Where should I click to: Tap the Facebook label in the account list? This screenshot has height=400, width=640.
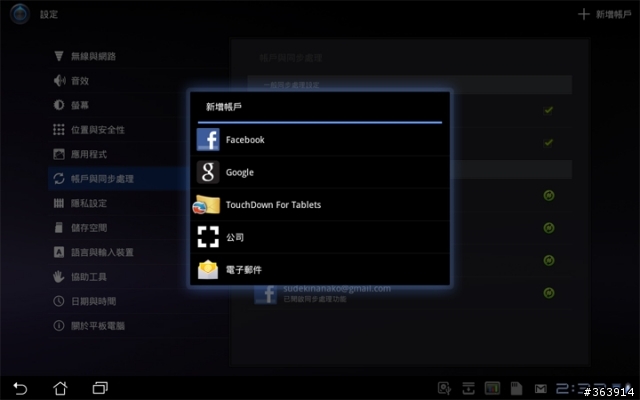245,140
